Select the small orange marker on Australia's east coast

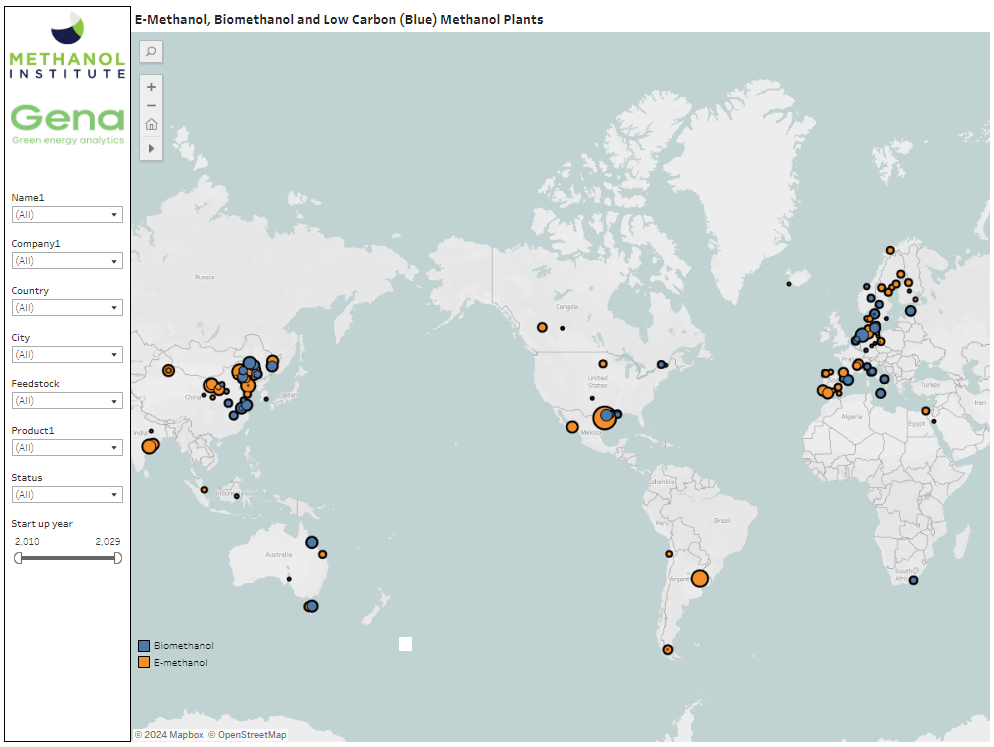tap(323, 554)
